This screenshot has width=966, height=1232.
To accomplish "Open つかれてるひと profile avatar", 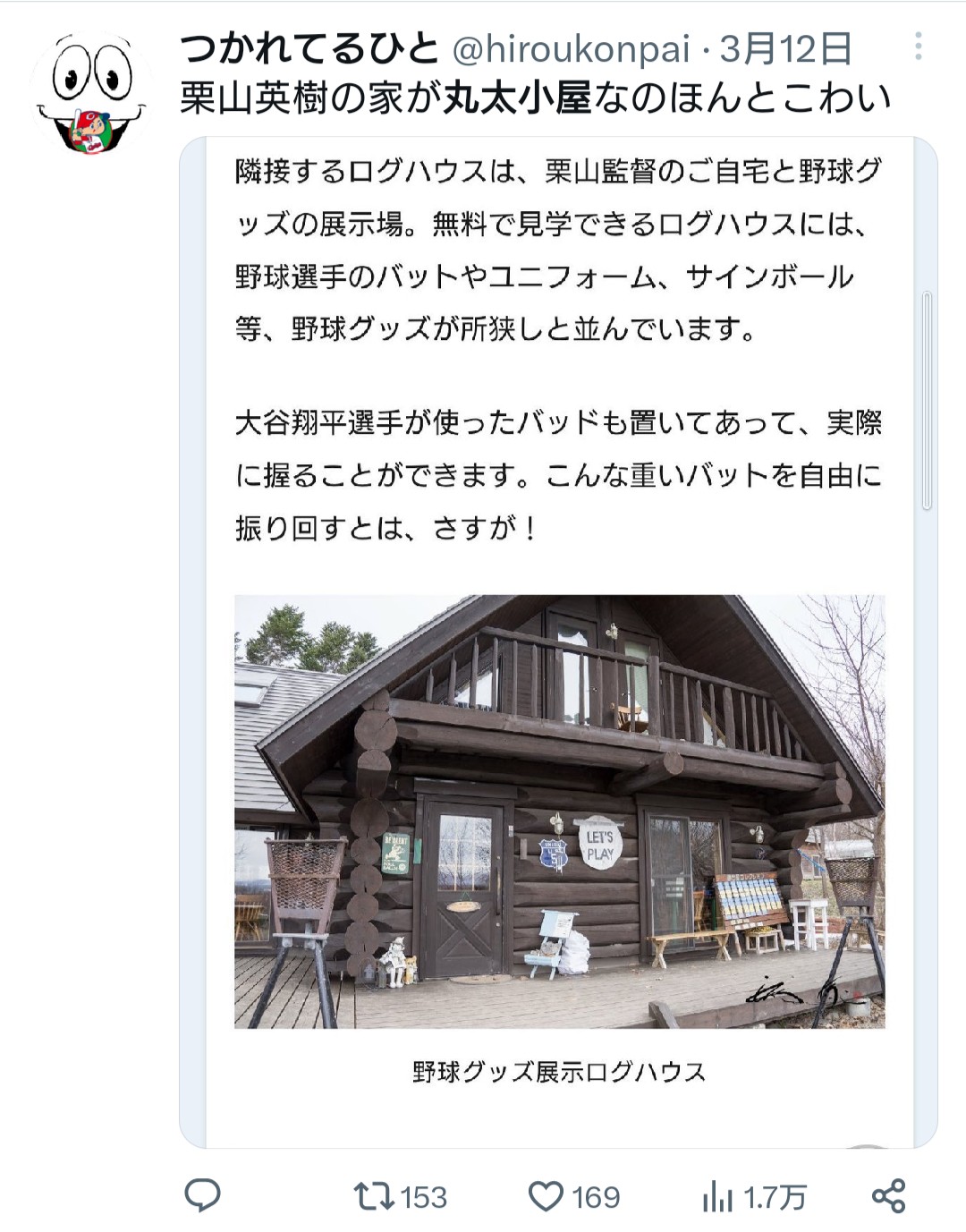I will coord(90,93).
